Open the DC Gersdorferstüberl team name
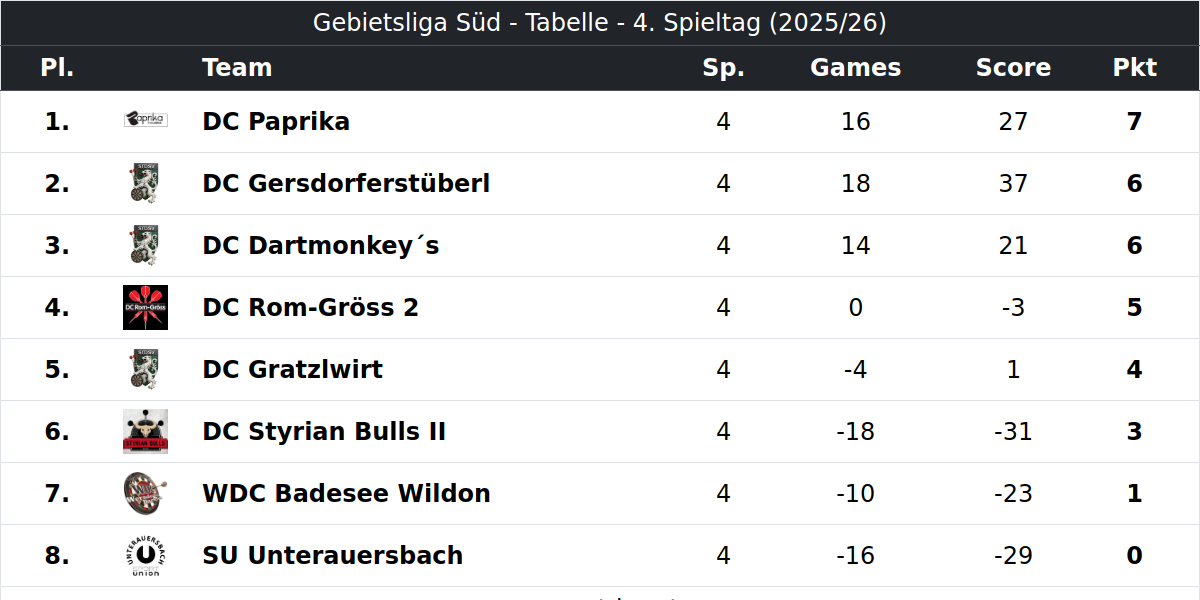Screen dimensions: 1200x600 pyautogui.click(x=346, y=184)
